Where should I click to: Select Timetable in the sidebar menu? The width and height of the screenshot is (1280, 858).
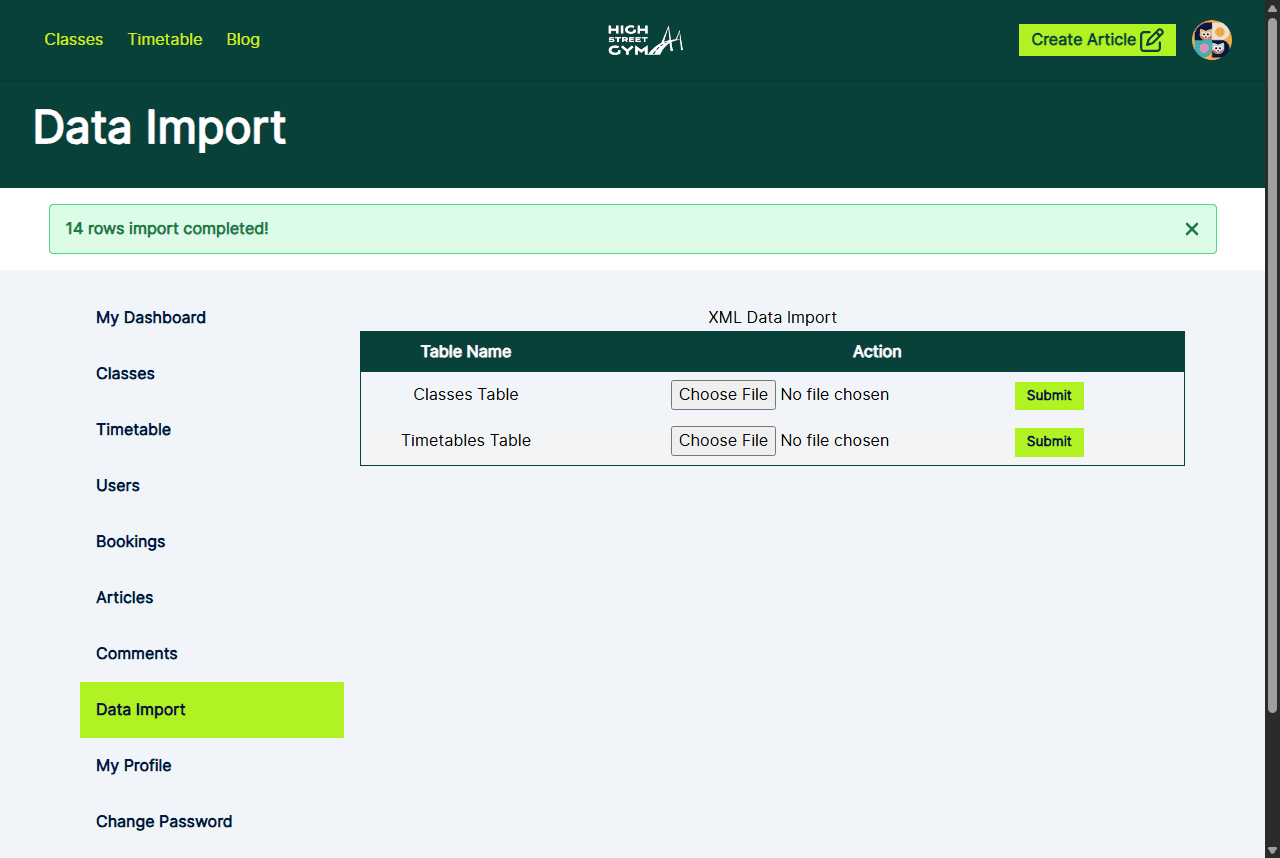pos(133,430)
